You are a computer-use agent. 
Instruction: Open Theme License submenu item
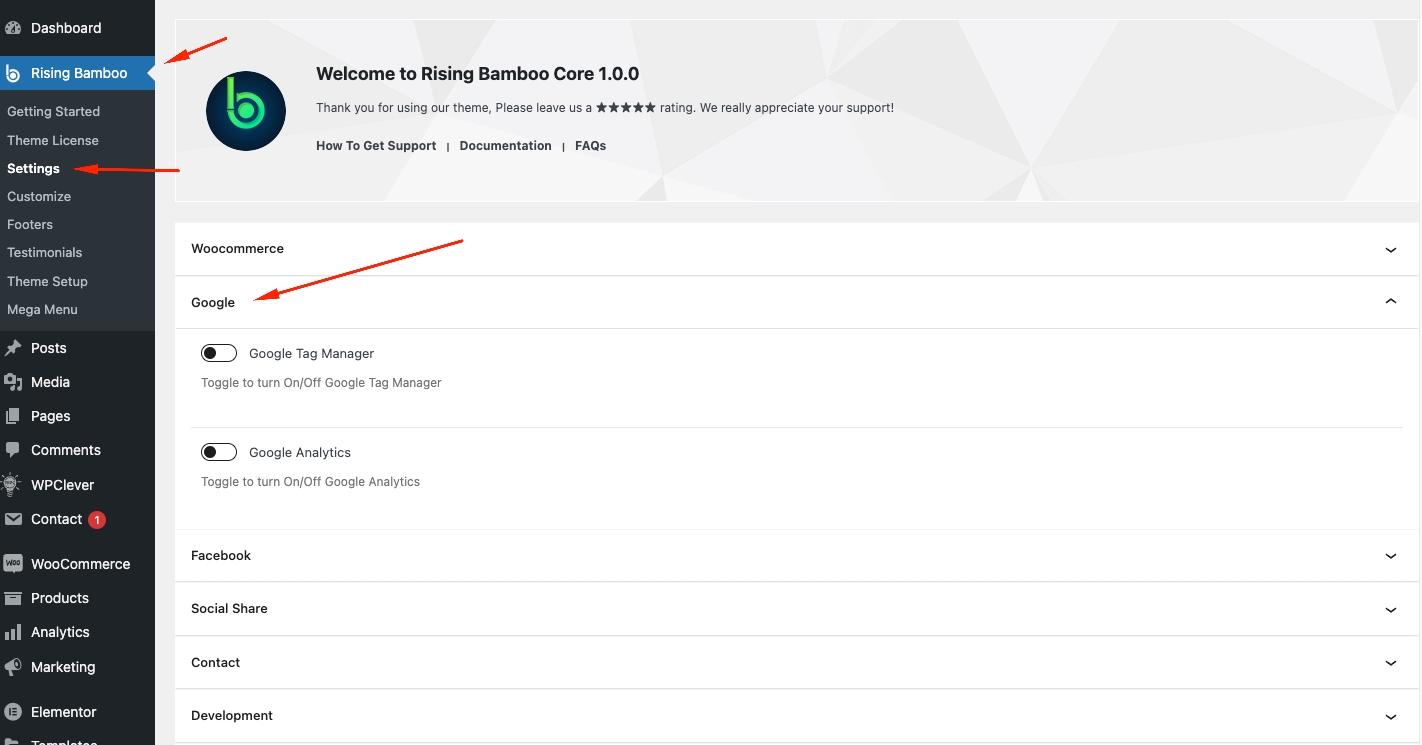pyautogui.click(x=53, y=140)
